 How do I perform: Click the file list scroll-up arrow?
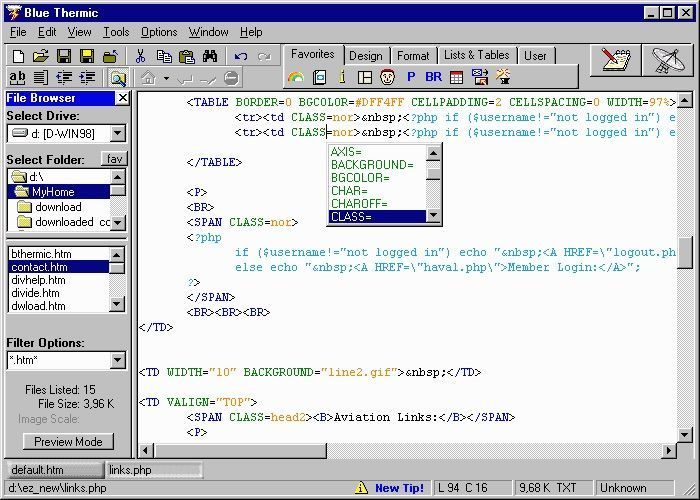tap(117, 254)
